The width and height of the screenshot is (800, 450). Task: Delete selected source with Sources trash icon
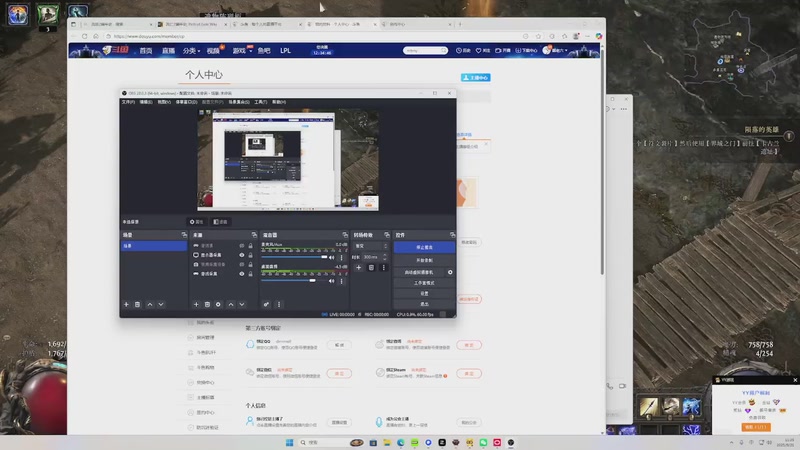click(x=207, y=305)
